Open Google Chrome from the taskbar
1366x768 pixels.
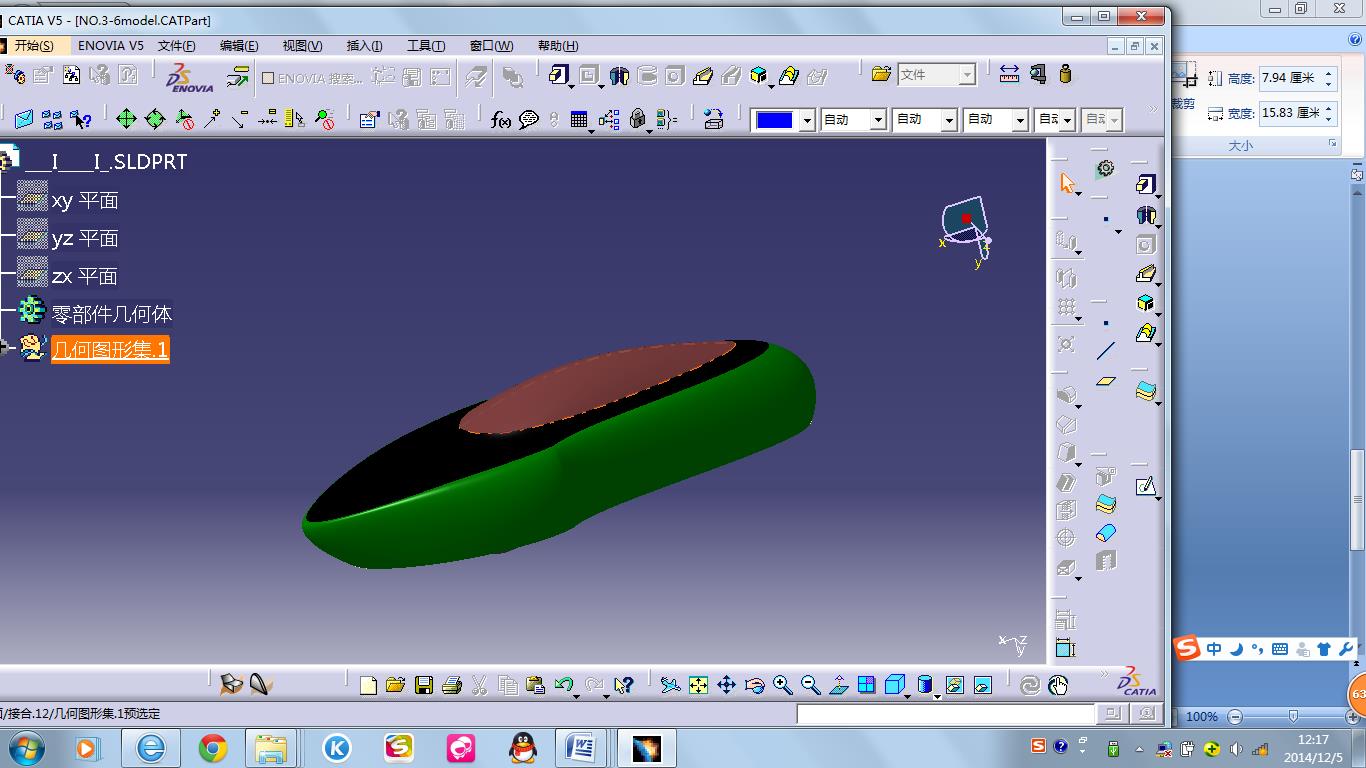click(212, 748)
